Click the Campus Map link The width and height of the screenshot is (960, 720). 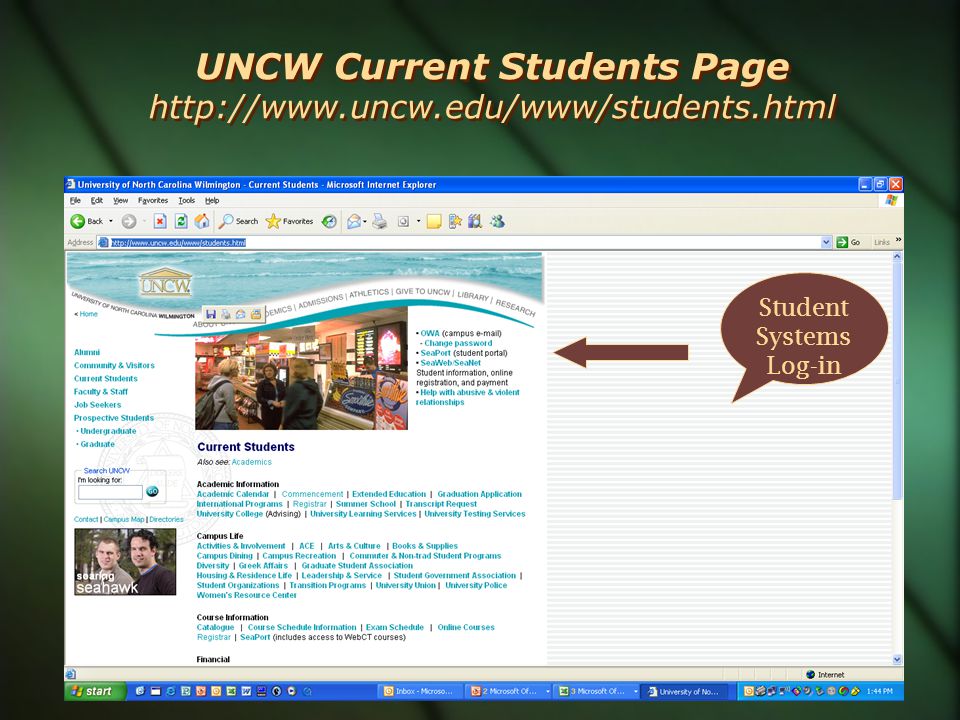point(124,519)
